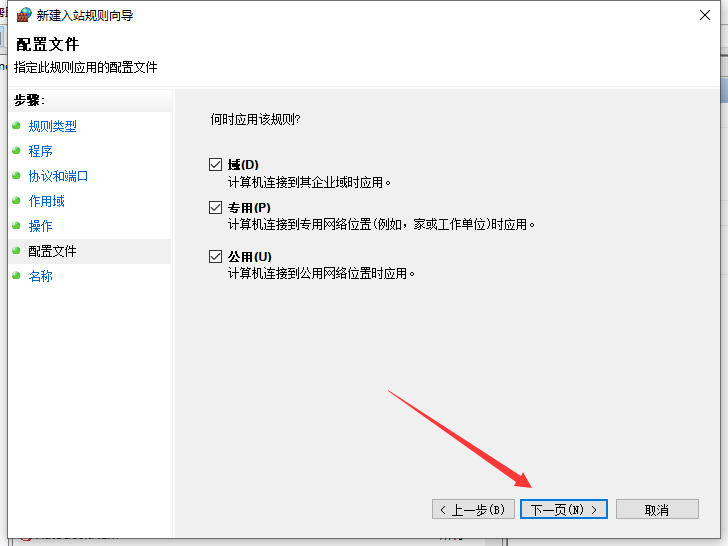This screenshot has height=546, width=728.
Task: Click the green bullet beside 操作
Action: click(16, 225)
